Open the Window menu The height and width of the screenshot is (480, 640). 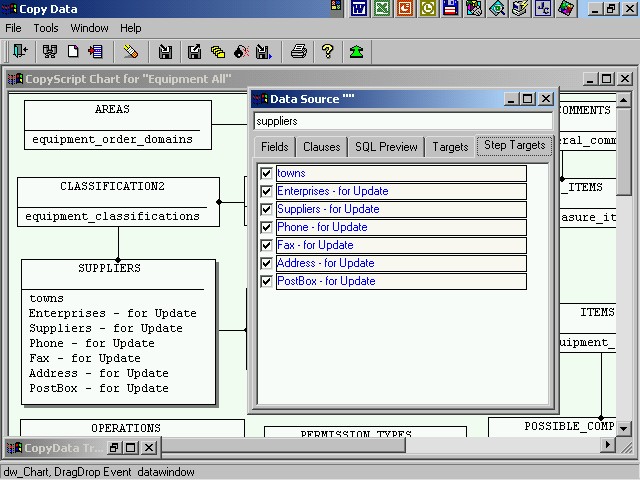point(89,28)
